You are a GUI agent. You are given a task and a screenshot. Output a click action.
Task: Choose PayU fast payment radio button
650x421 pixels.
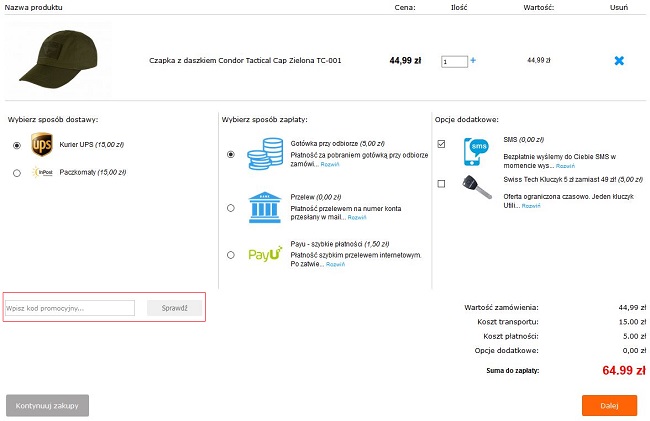[x=231, y=255]
